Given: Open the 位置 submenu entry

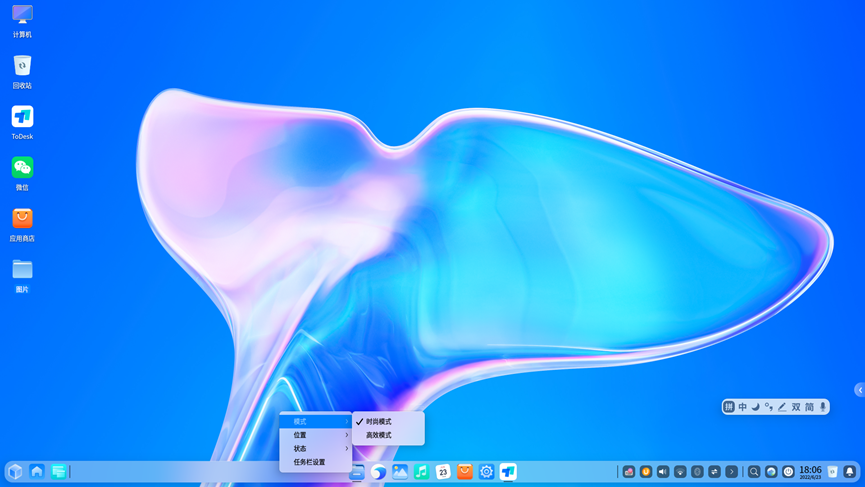Looking at the screenshot, I should pos(316,435).
